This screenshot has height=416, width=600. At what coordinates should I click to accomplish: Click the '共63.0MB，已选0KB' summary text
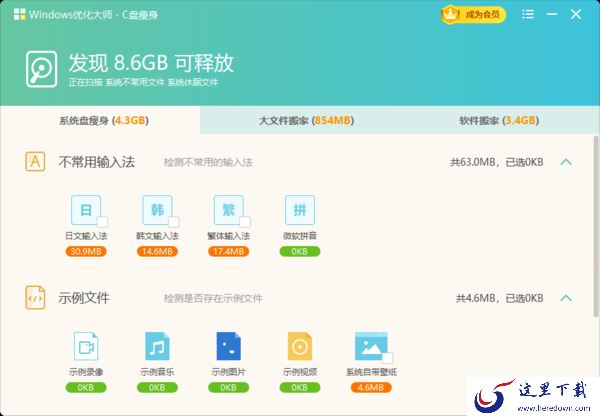pos(497,162)
